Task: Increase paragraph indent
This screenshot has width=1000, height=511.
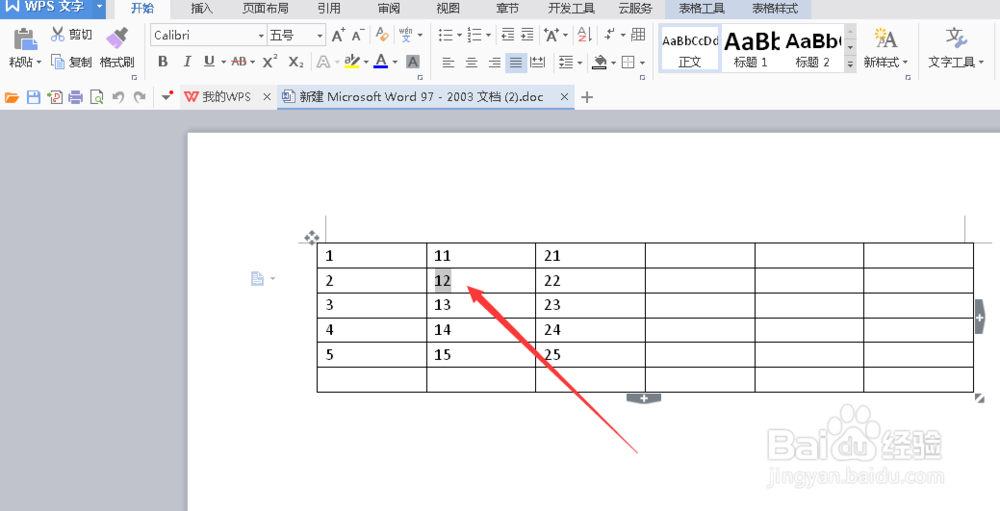Action: click(527, 35)
